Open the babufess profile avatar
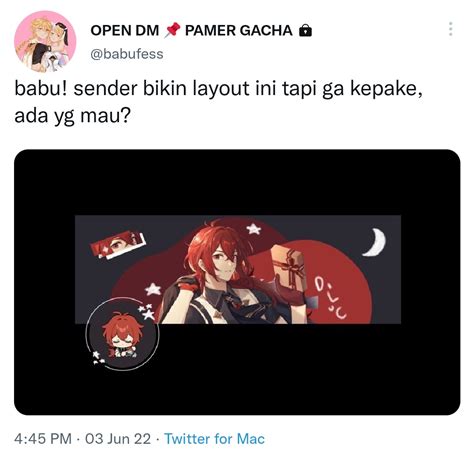Viewport: 474px width, 460px height. point(45,42)
